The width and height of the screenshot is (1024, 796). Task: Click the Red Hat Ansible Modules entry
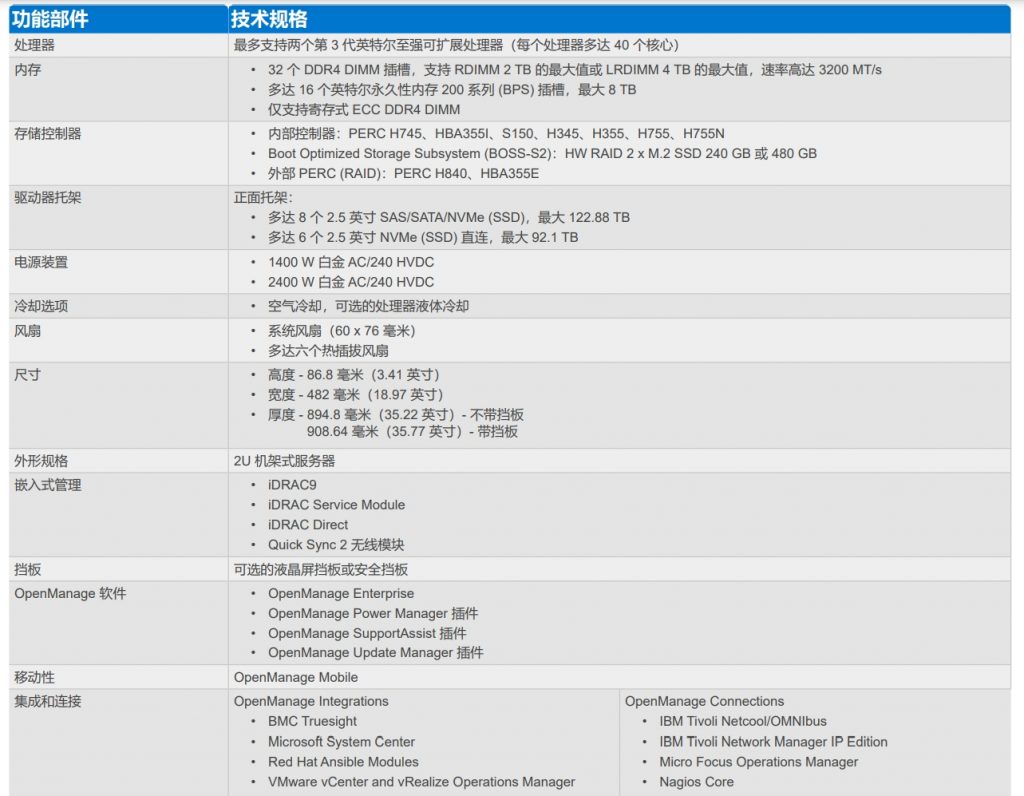pos(343,762)
